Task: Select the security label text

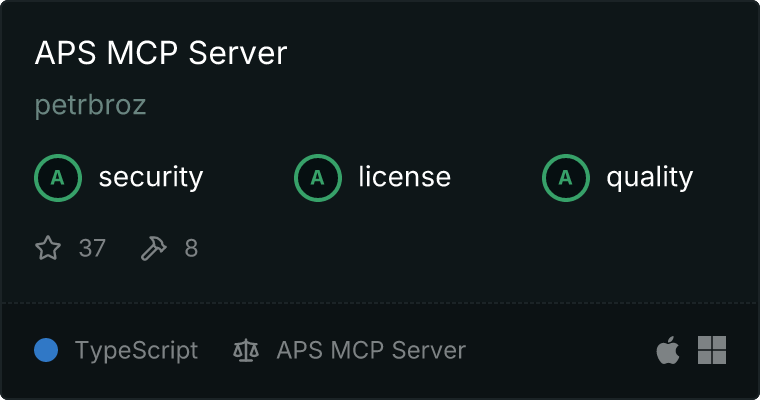Action: (150, 178)
